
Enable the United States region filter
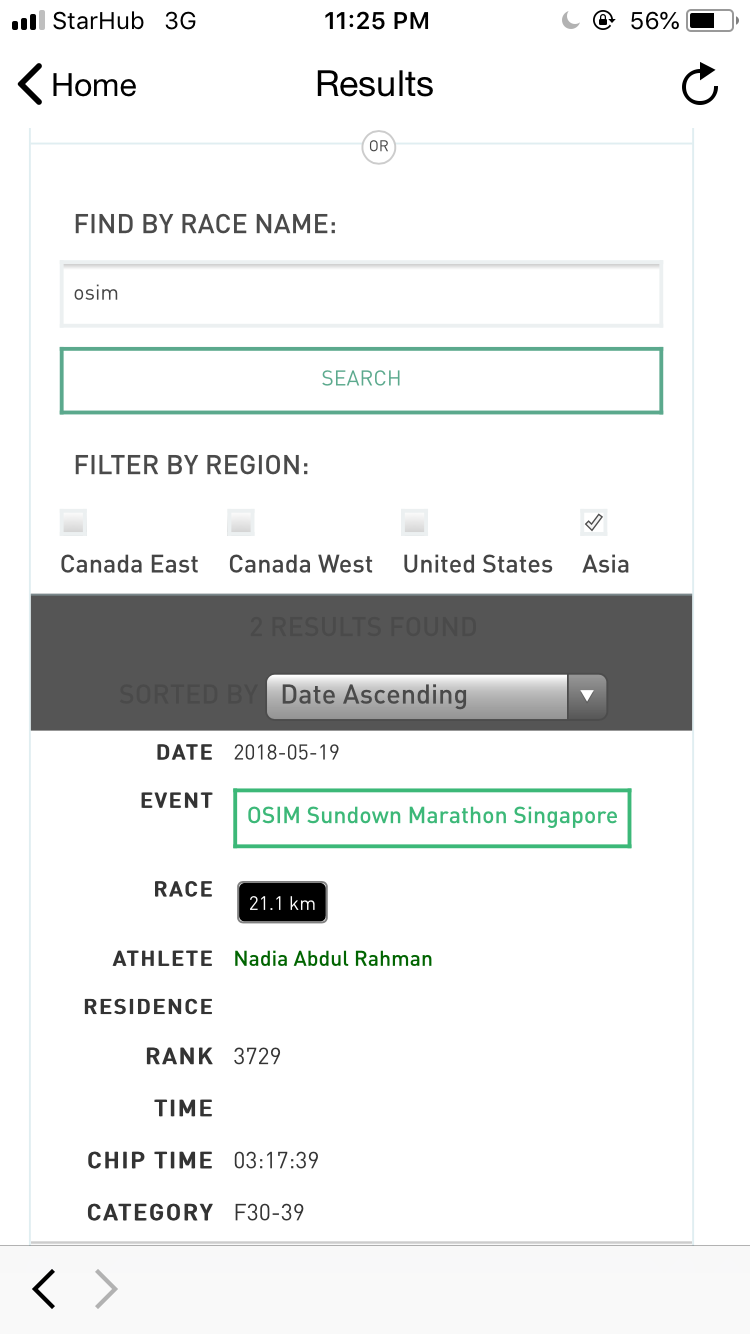coord(415,522)
